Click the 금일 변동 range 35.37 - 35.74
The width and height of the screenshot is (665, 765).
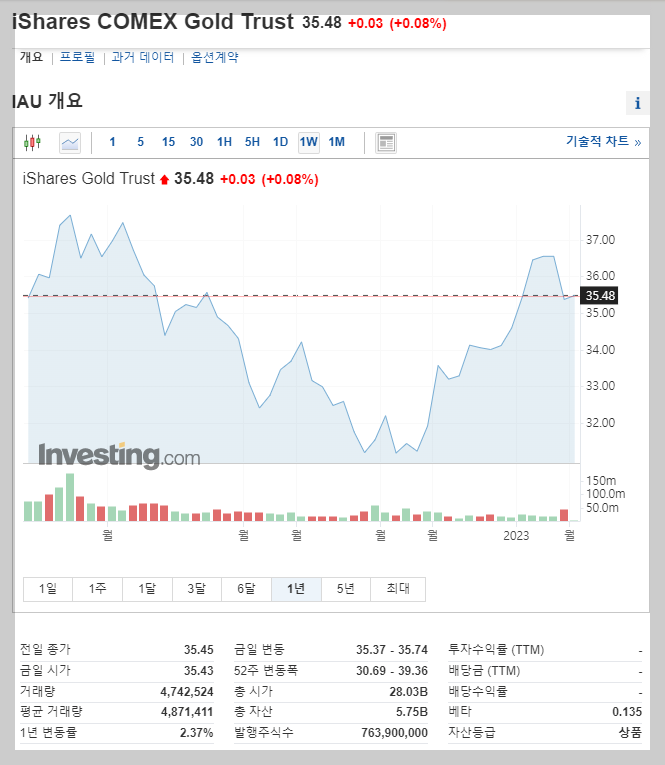point(392,650)
